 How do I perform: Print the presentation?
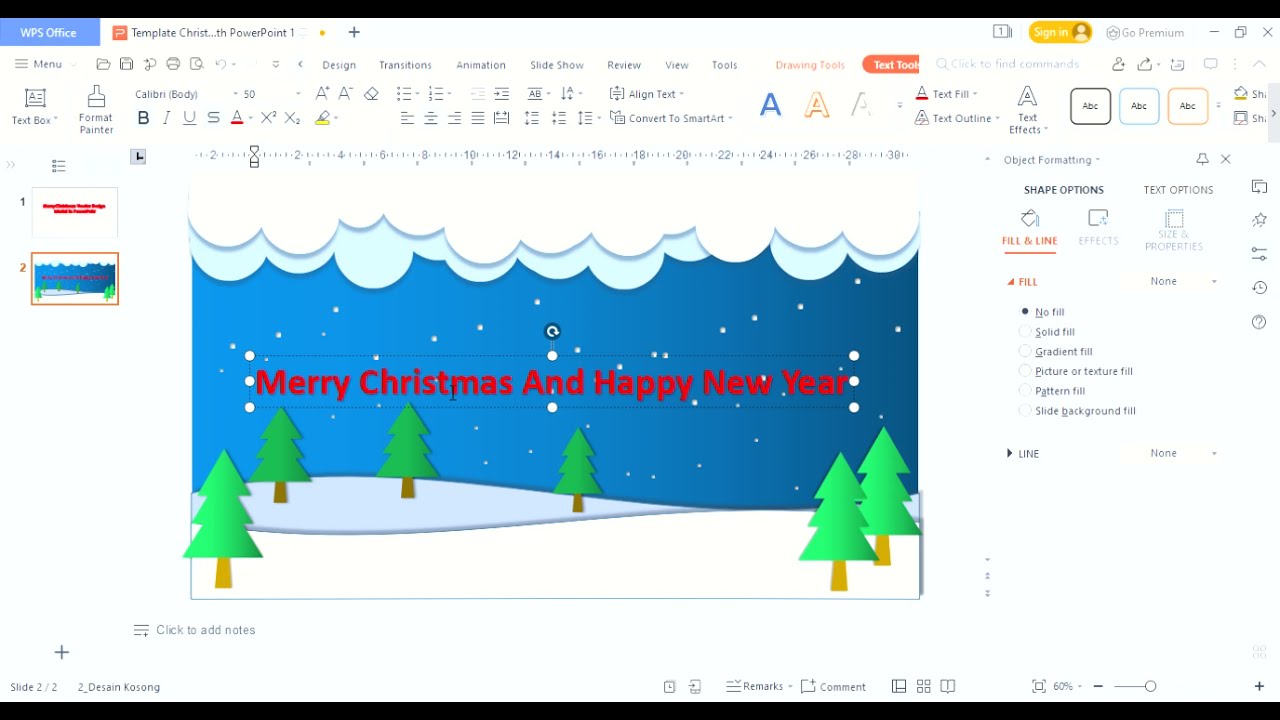coord(173,64)
